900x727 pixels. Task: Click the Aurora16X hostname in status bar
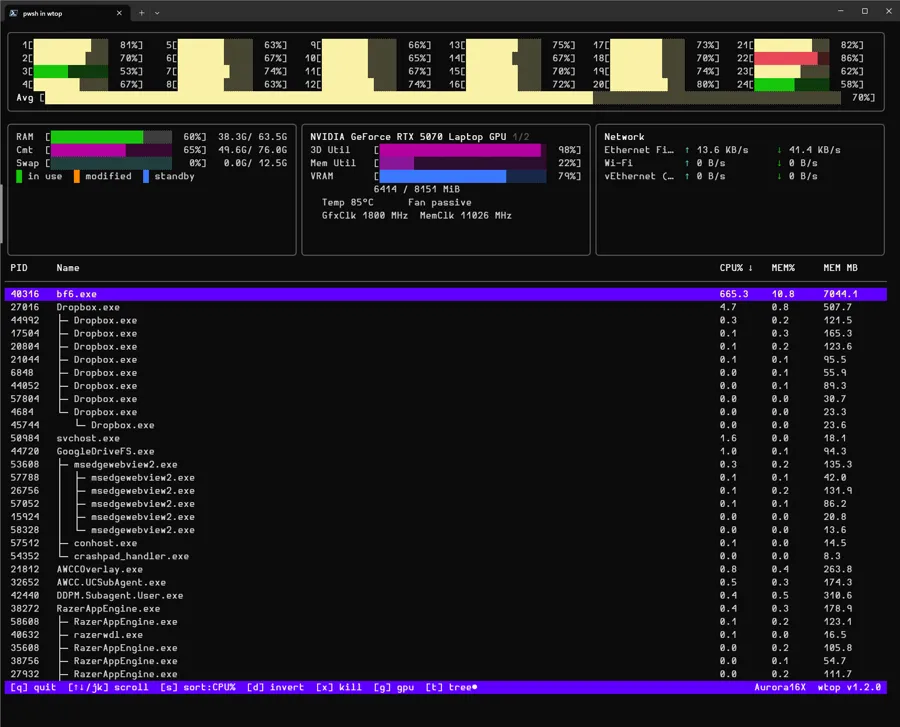point(779,687)
